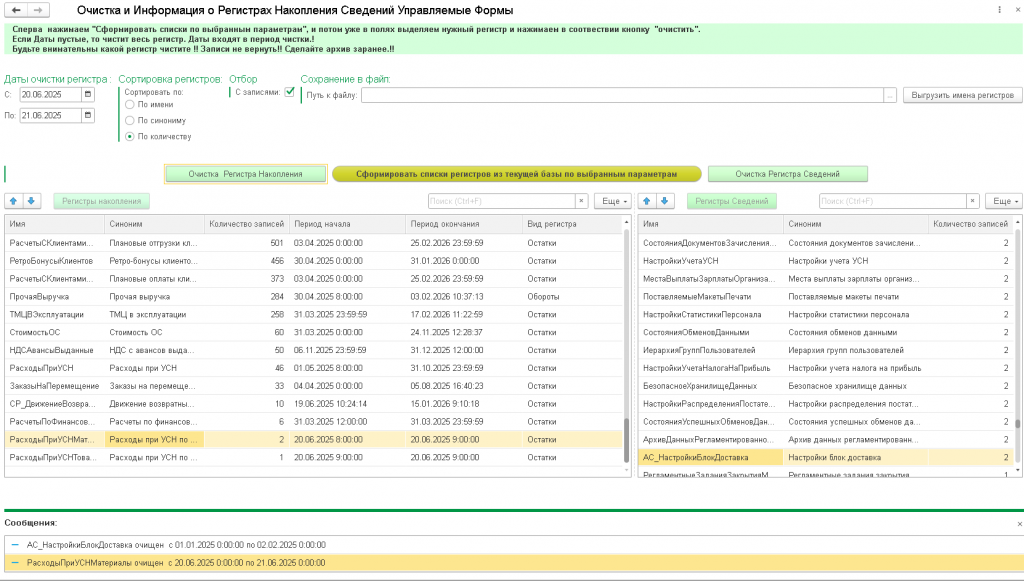Click the back navigation arrow

16,10
